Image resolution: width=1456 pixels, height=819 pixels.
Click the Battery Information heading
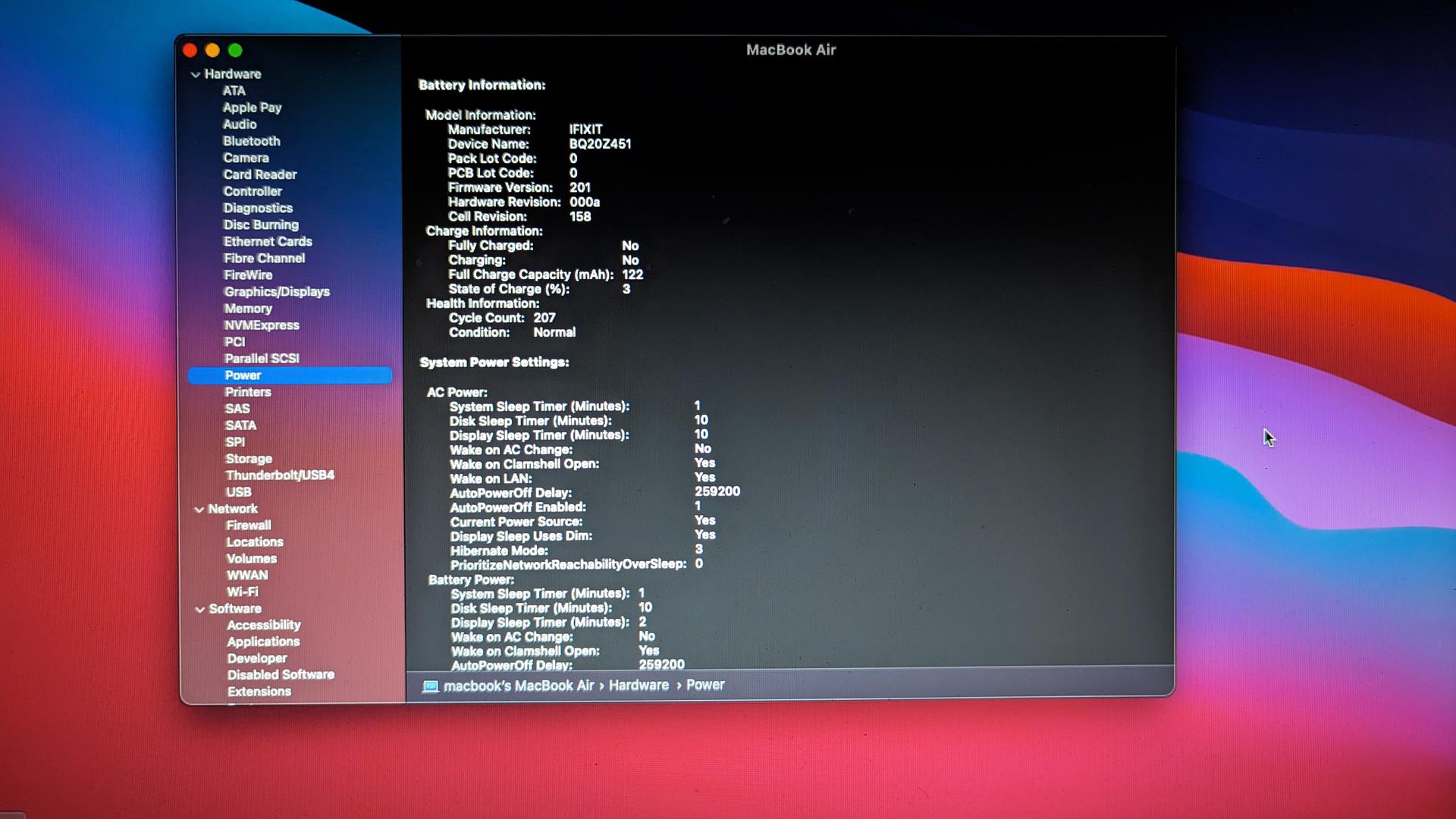(x=482, y=86)
